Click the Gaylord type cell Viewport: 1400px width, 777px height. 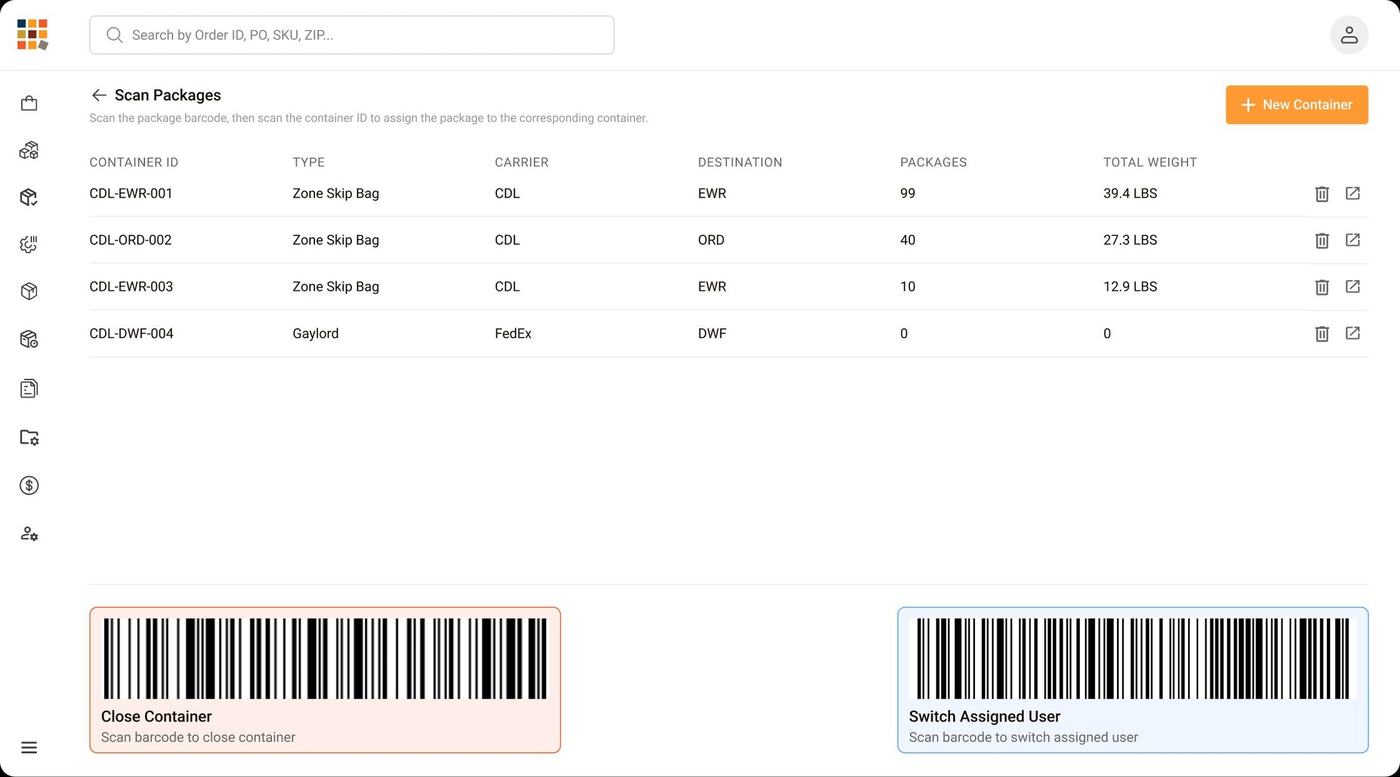[x=316, y=333]
